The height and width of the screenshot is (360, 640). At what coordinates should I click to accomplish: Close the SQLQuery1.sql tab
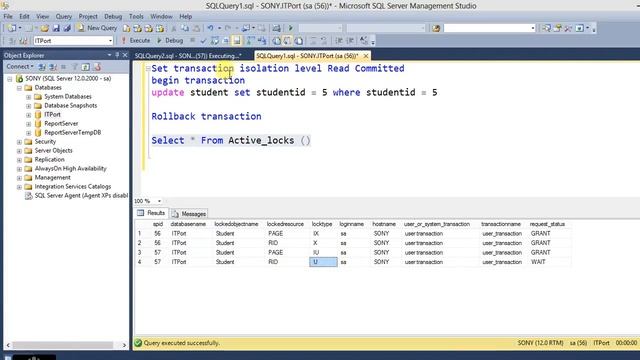tap(366, 56)
